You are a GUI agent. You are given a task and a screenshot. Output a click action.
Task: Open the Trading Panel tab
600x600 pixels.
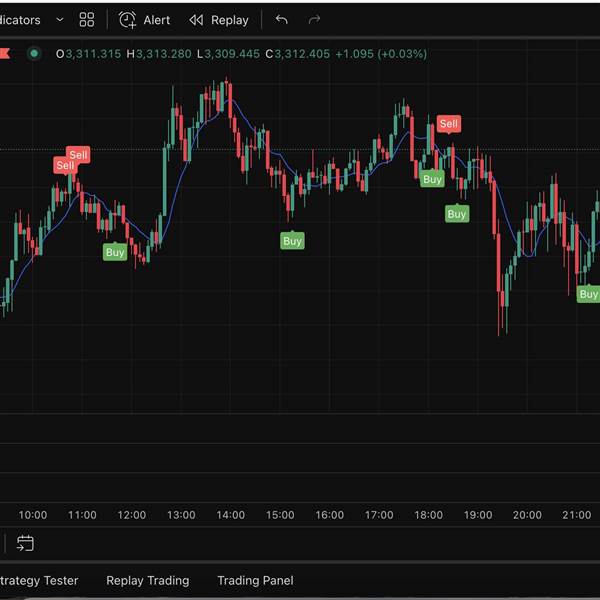tap(255, 580)
